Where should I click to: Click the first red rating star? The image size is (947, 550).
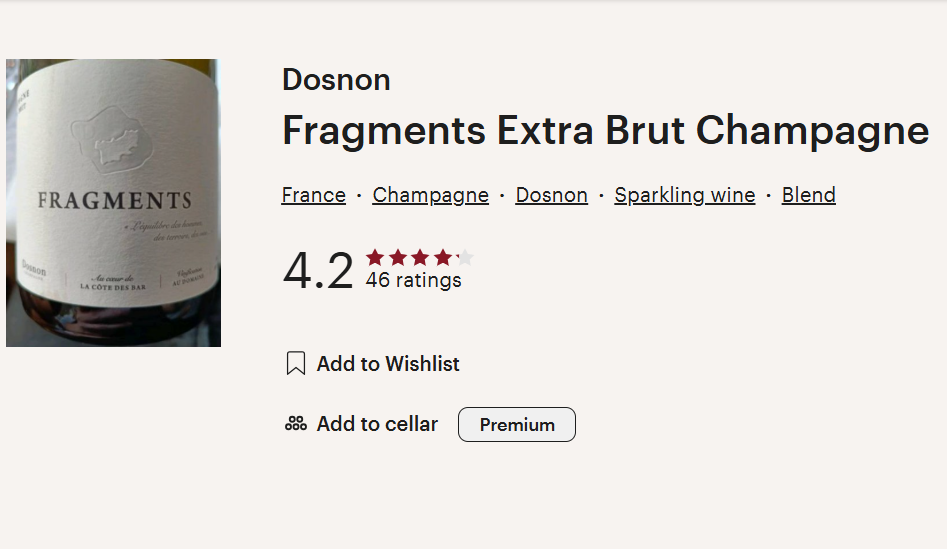[375, 258]
